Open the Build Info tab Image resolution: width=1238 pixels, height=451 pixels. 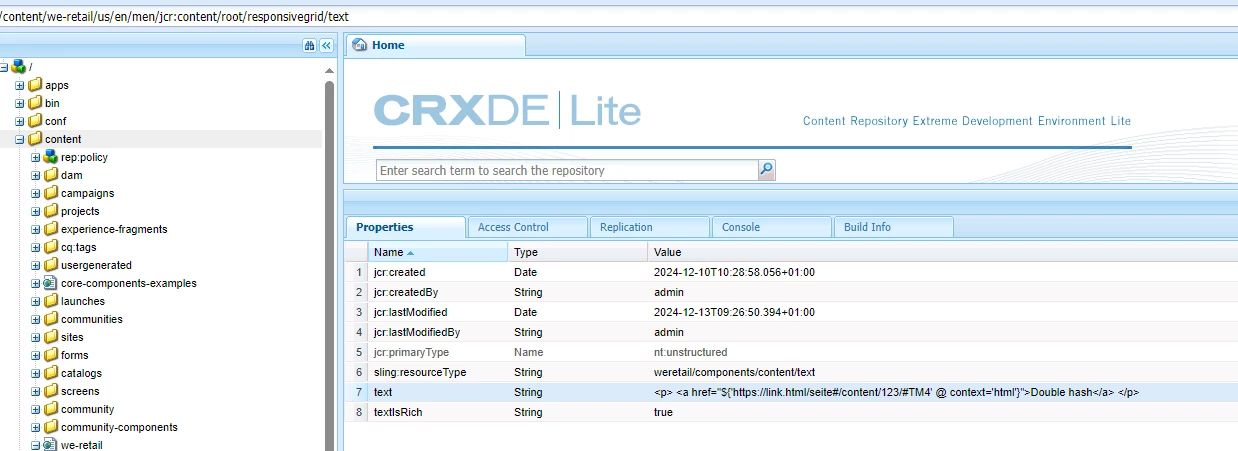pyautogui.click(x=893, y=227)
